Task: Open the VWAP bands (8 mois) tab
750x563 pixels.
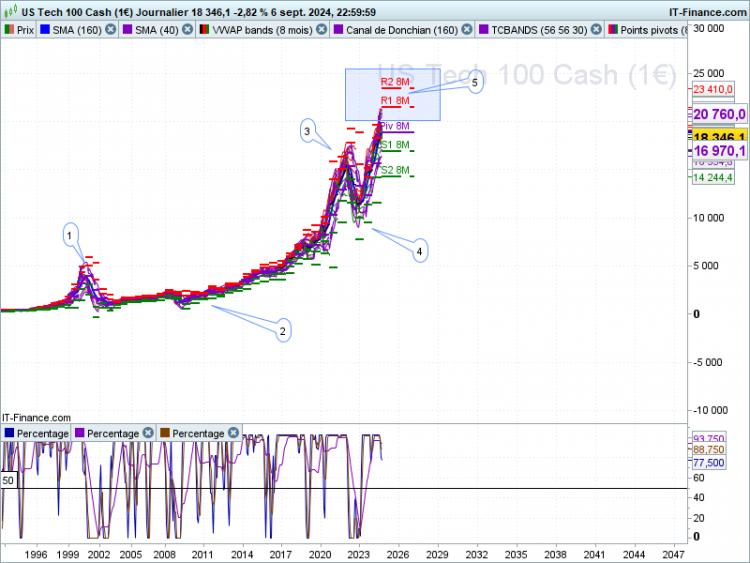Action: [262, 30]
